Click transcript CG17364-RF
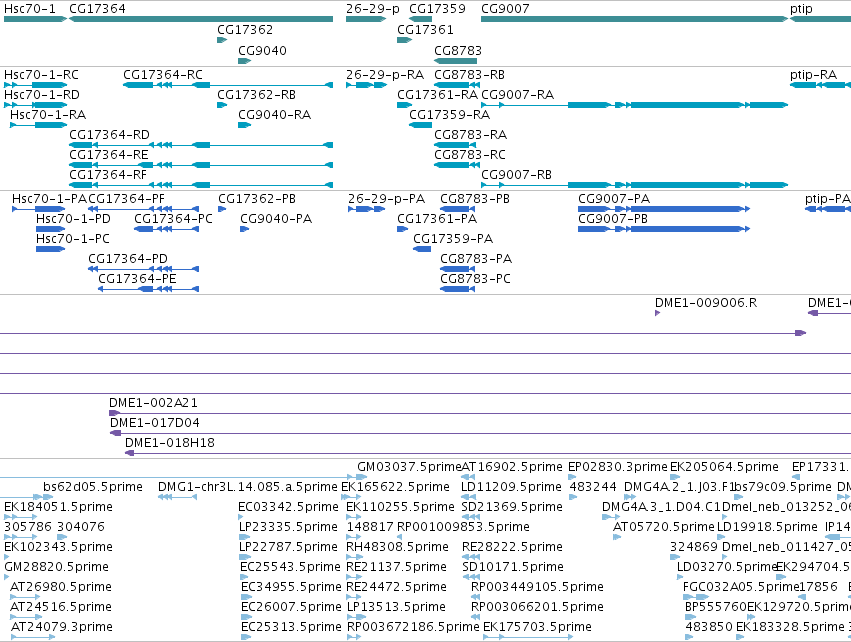851x642 pixels. (201, 185)
